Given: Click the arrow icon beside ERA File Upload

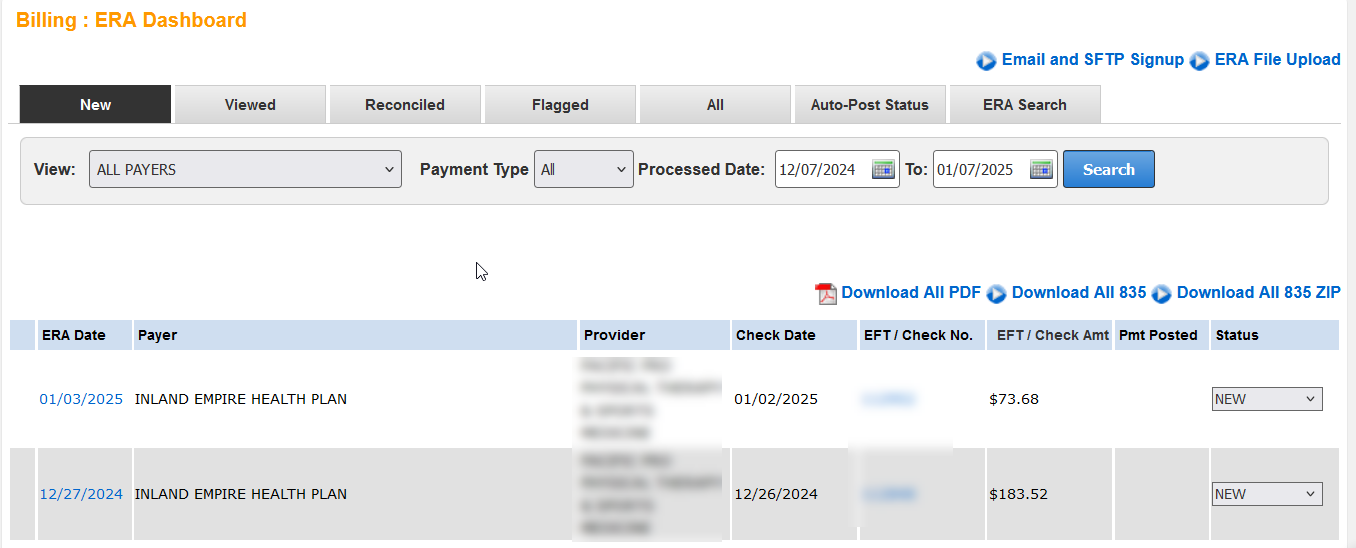Looking at the screenshot, I should pyautogui.click(x=1199, y=61).
